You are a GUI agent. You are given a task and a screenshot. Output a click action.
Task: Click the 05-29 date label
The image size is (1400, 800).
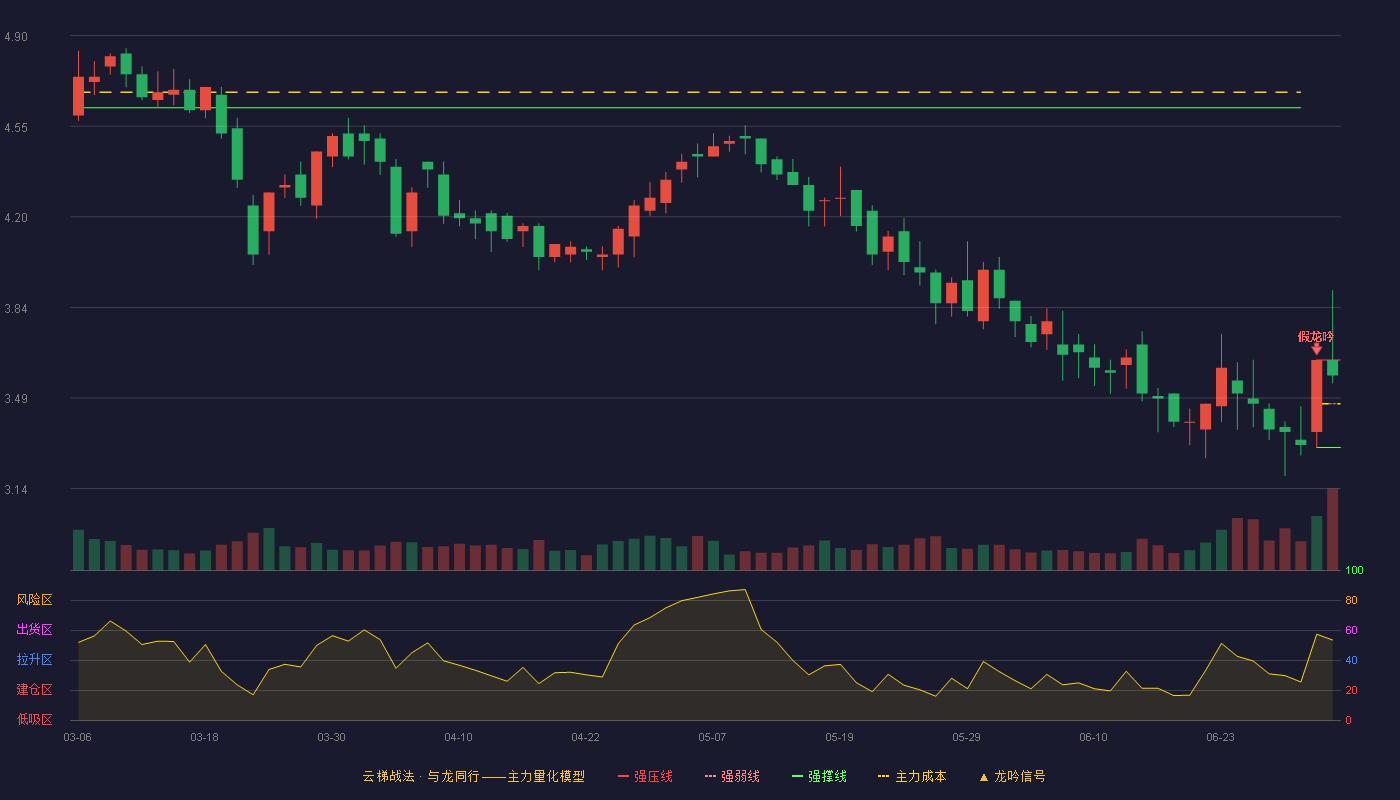[966, 737]
